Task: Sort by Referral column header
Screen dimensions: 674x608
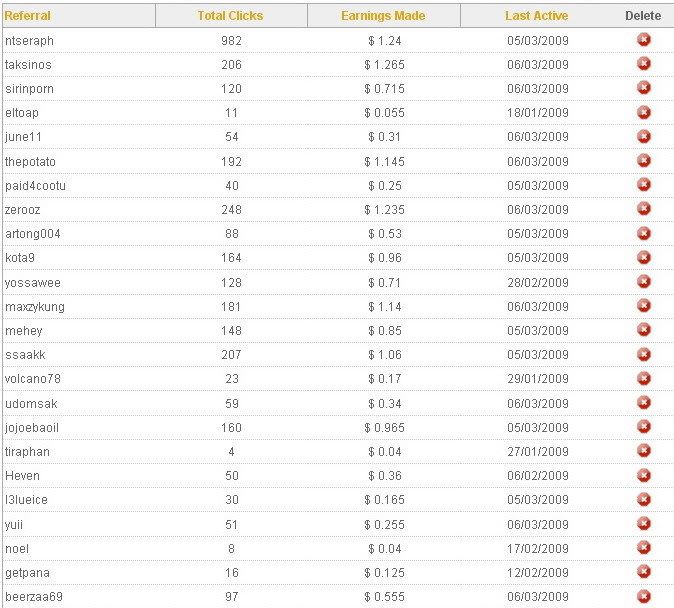Action: click(x=28, y=16)
